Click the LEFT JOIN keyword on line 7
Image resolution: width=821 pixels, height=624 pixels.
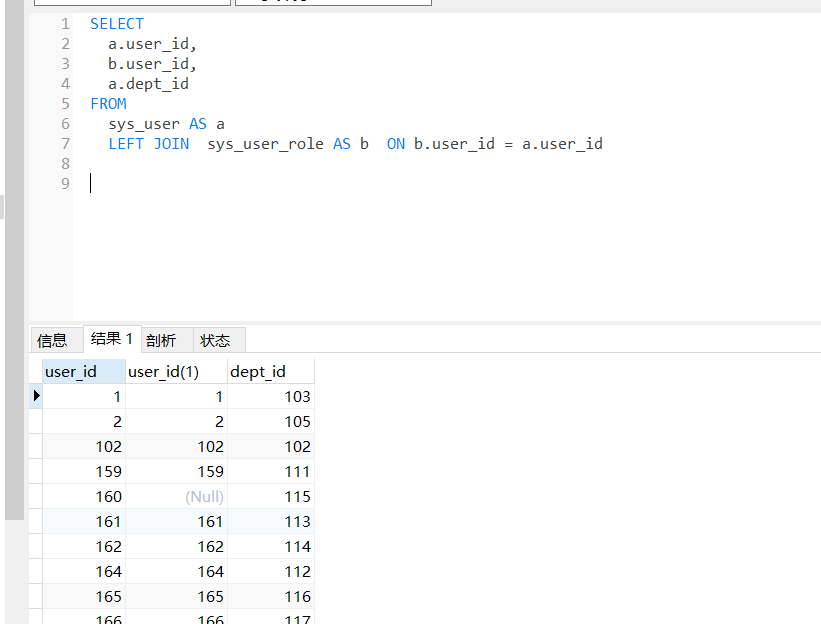pos(148,144)
